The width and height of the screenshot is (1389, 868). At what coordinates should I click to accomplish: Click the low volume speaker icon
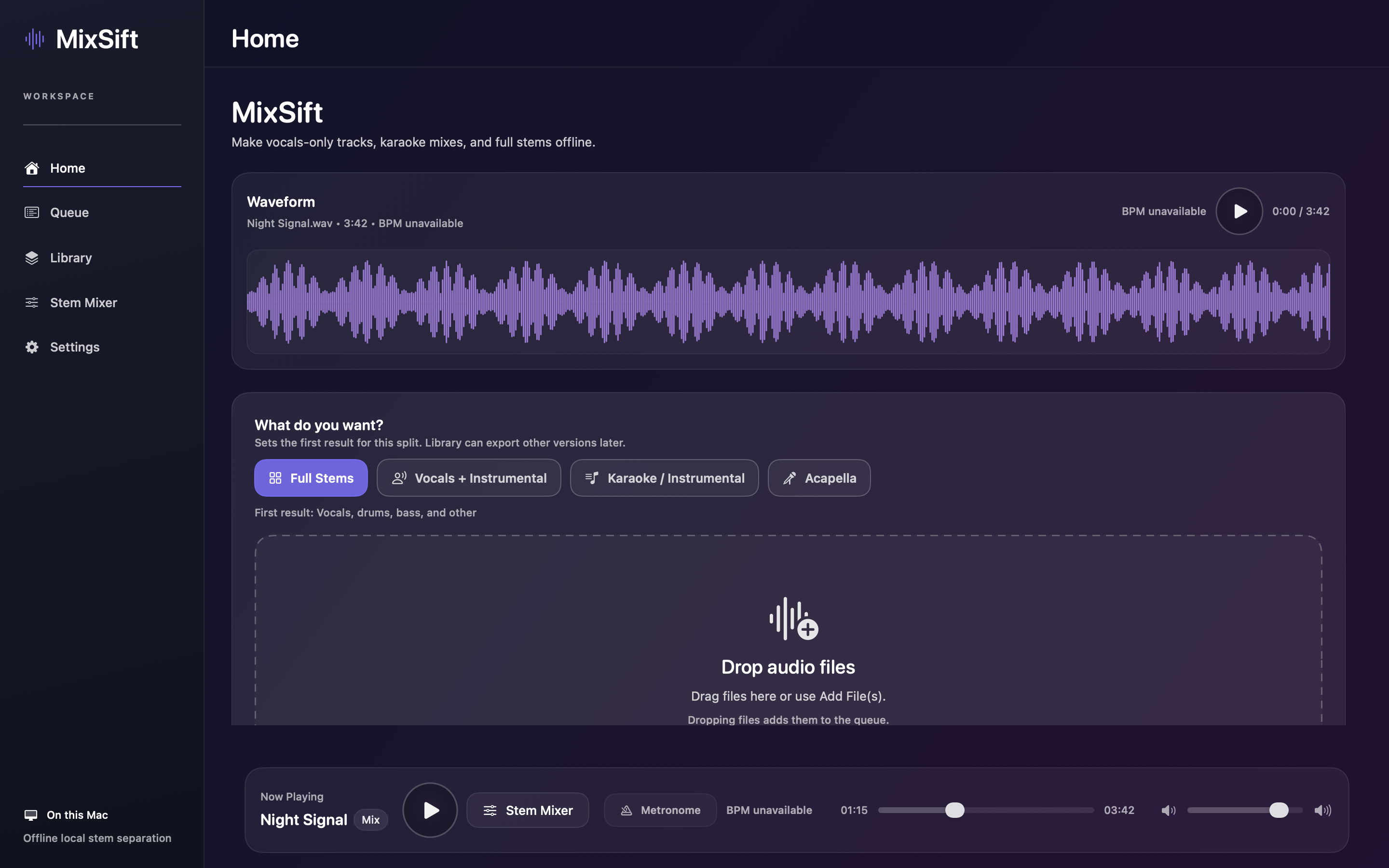tap(1169, 810)
